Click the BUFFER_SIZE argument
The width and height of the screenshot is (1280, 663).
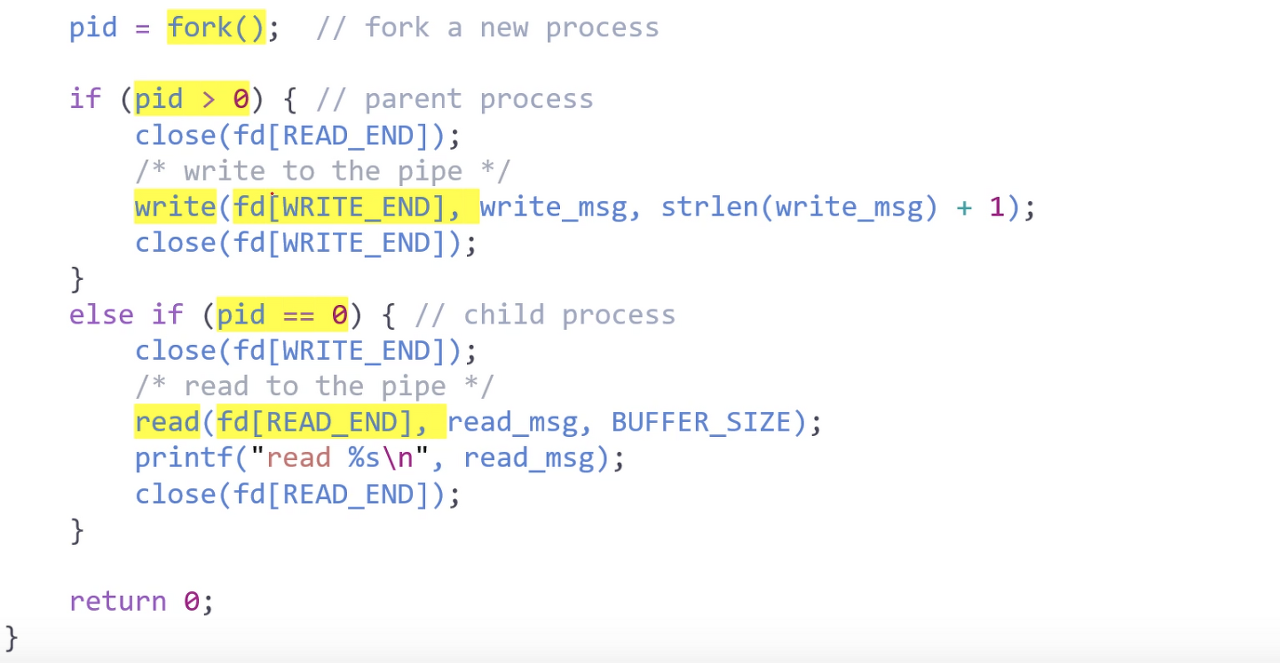coord(701,422)
